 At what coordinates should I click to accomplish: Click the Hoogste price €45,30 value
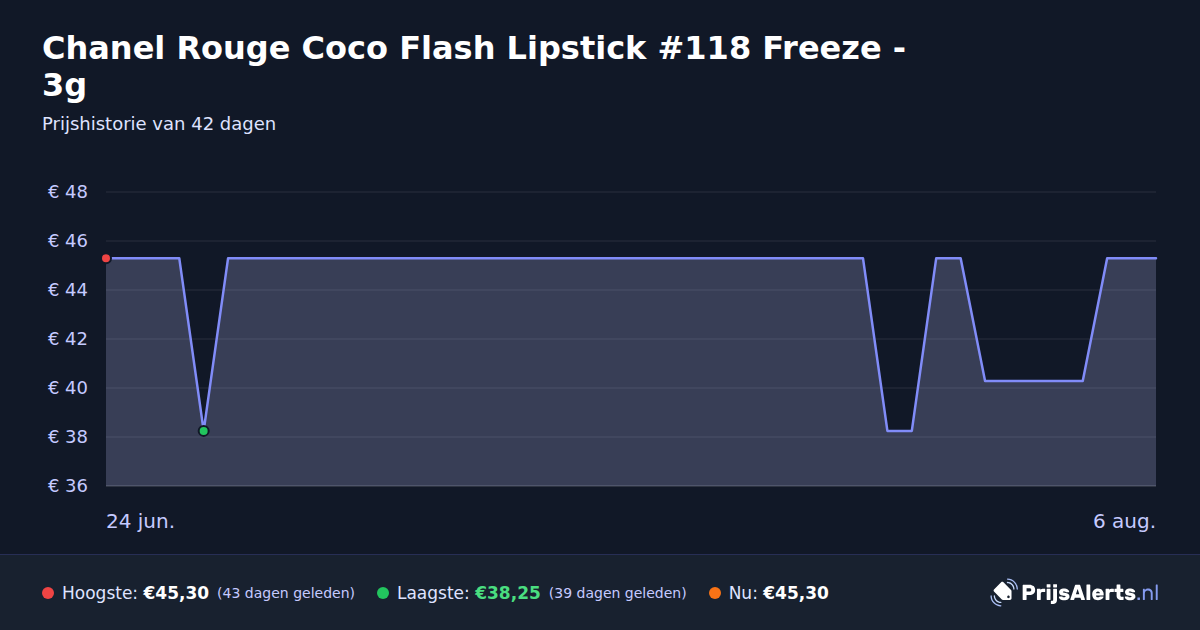click(176, 593)
